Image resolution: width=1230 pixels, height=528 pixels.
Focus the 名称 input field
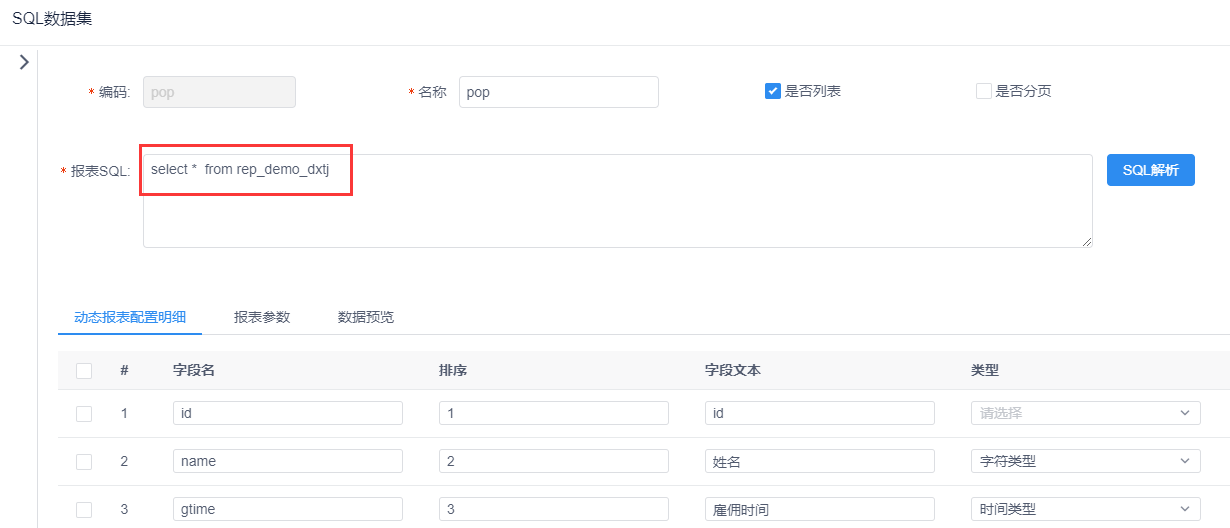tap(559, 92)
